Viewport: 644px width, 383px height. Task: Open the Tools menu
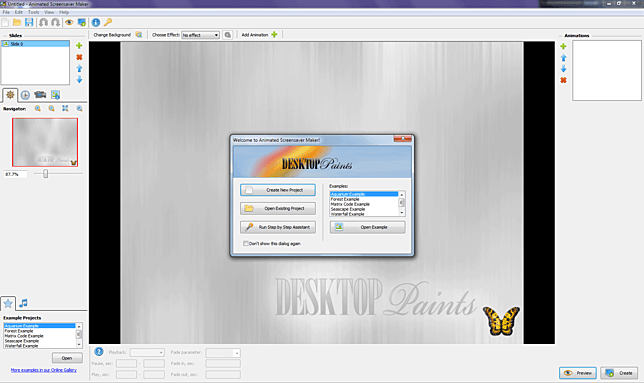(x=34, y=12)
